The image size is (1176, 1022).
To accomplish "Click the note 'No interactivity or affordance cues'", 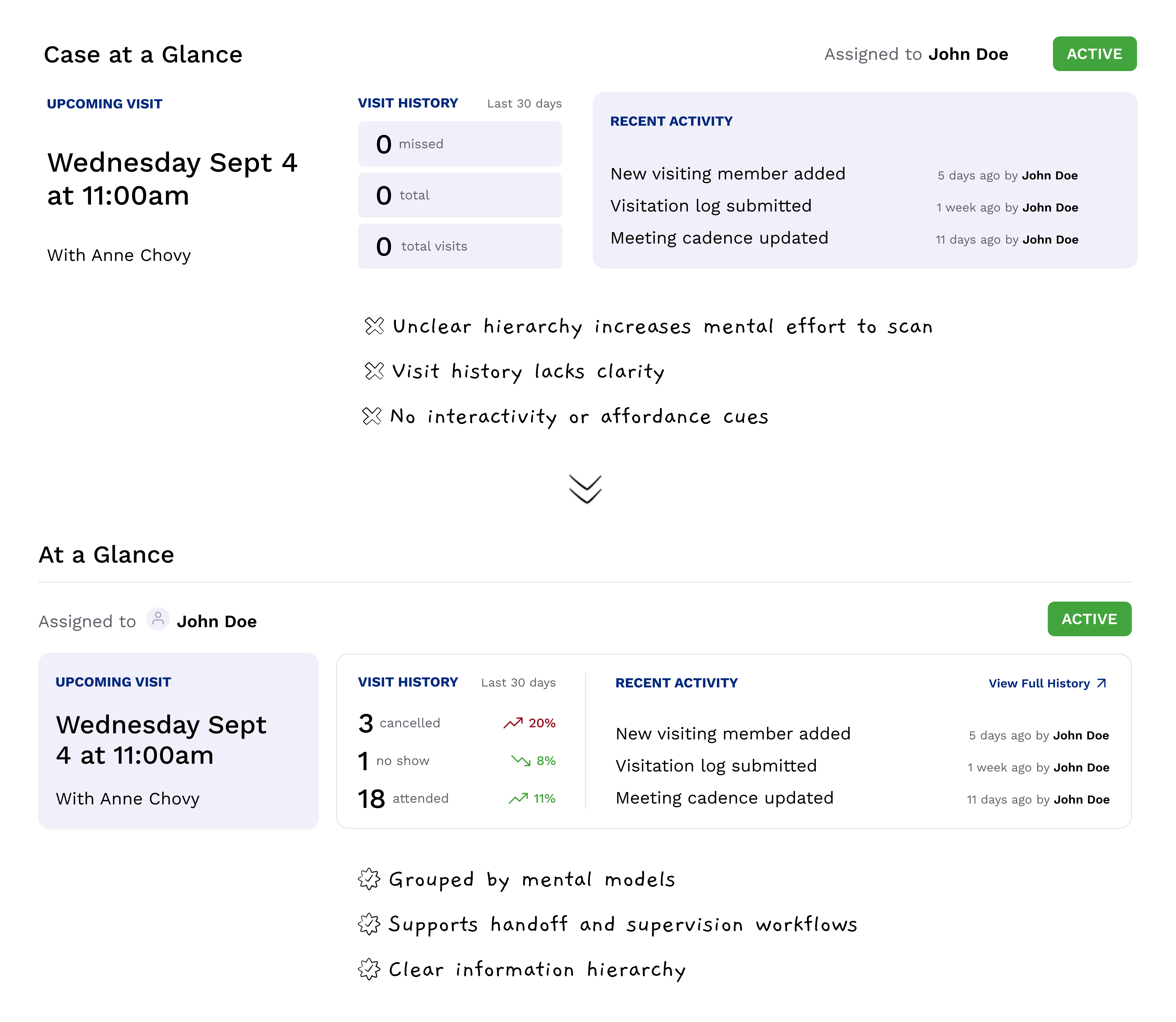I will click(579, 417).
